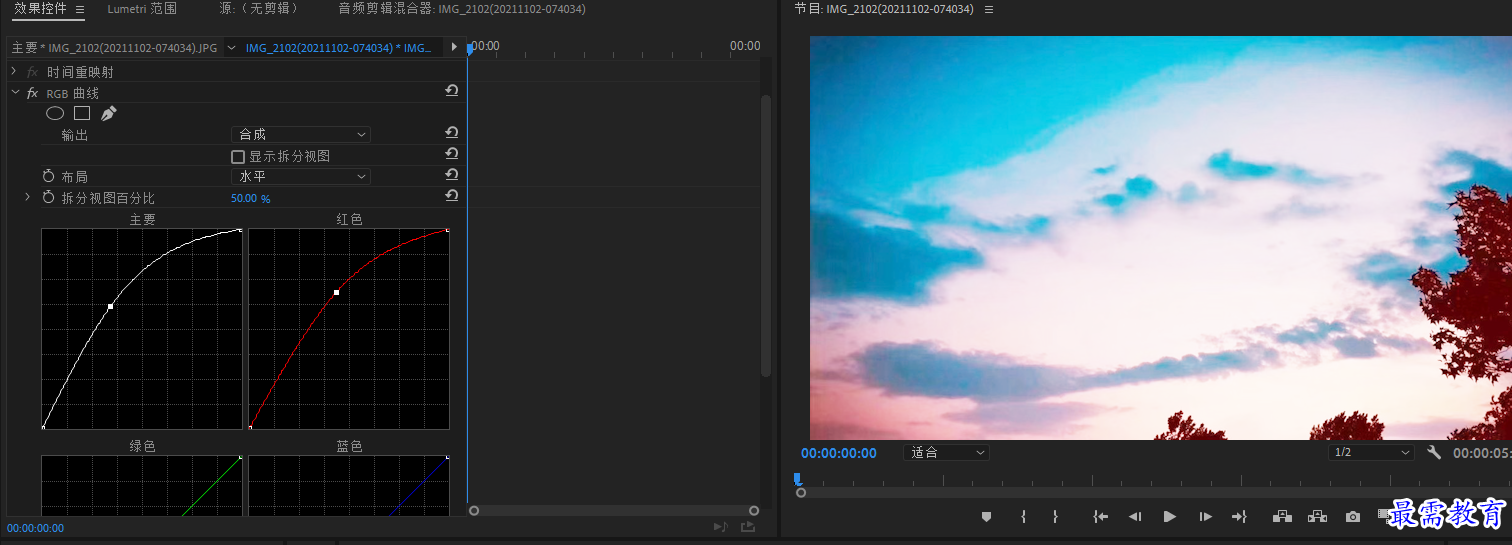
Task: Open the 布局 水平 dropdown
Action: [301, 176]
